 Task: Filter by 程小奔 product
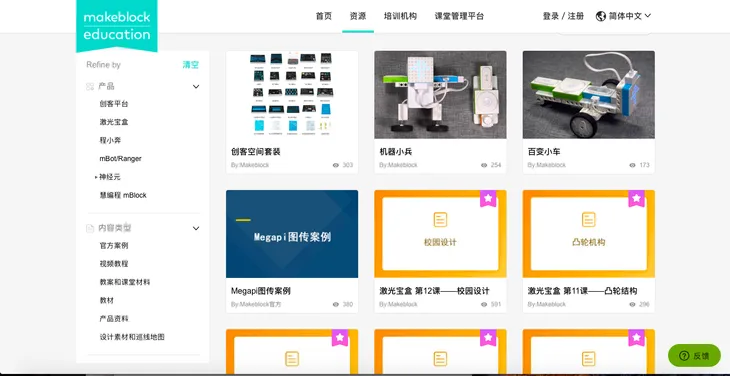(110, 140)
